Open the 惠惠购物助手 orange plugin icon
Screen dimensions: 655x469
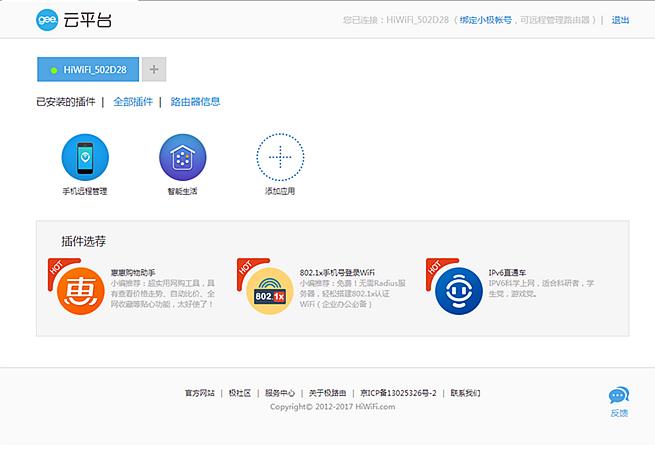80,291
